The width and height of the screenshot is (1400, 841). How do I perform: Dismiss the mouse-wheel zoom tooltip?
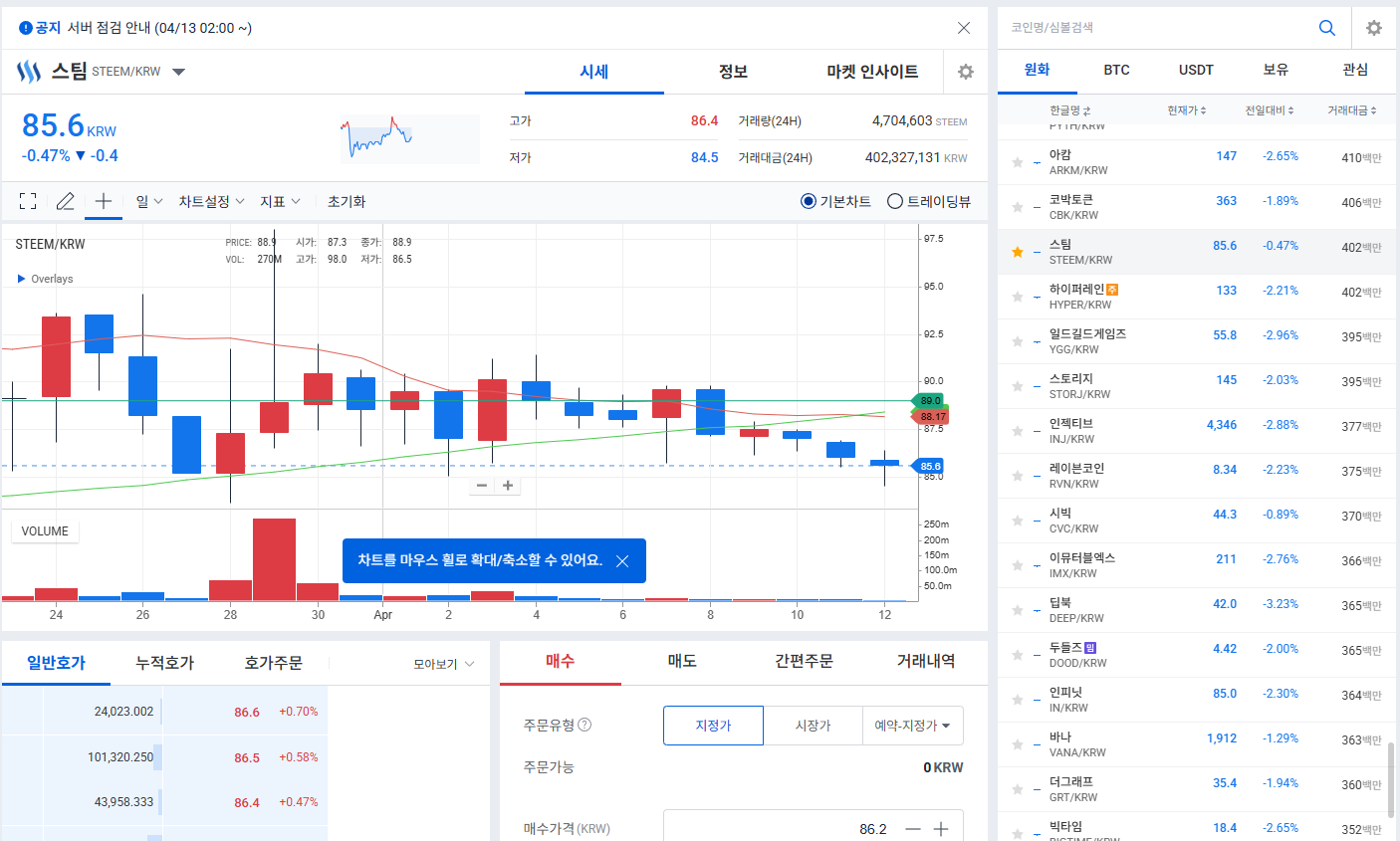pos(622,561)
